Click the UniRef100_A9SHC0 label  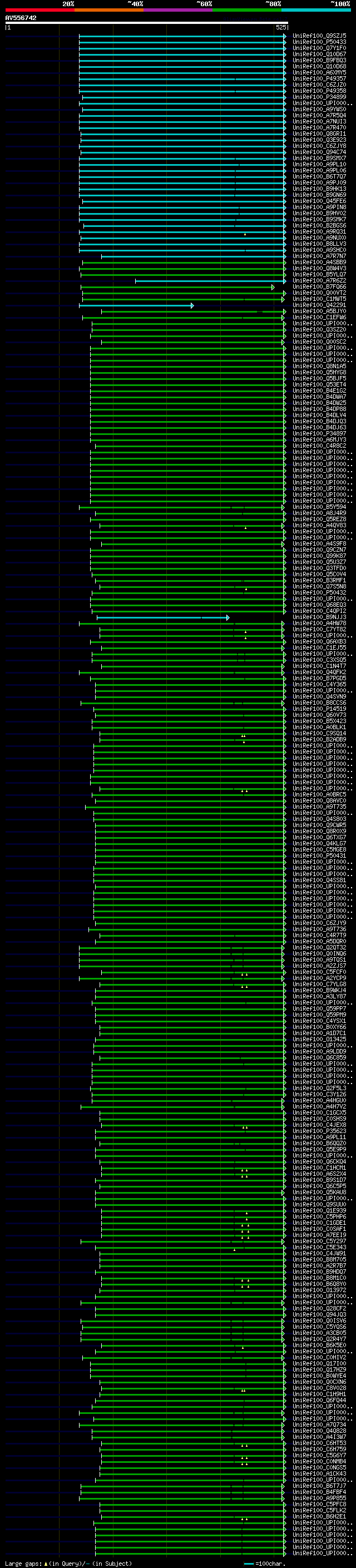tap(319, 250)
